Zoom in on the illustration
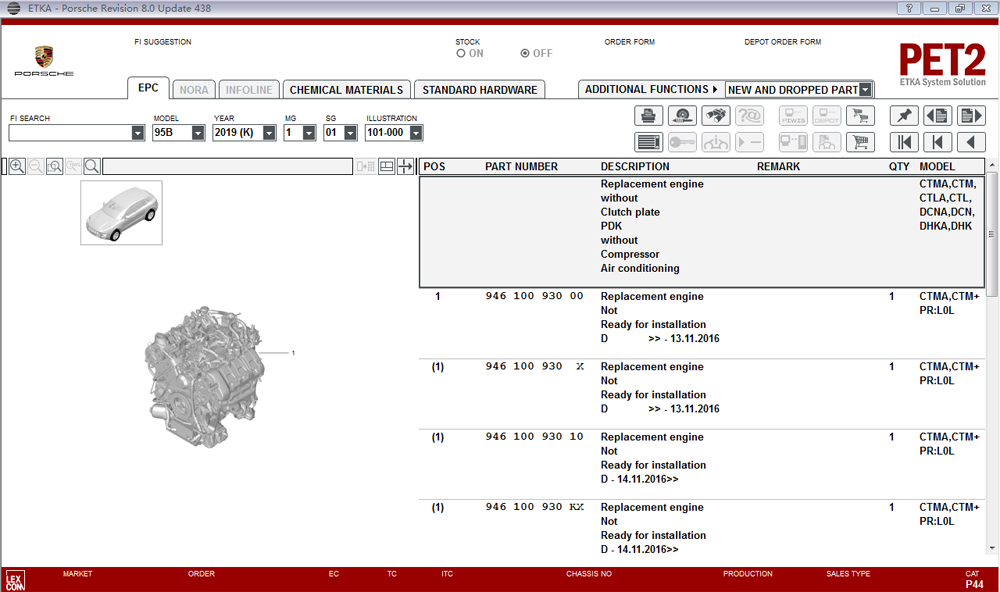This screenshot has width=1000, height=592. tap(17, 166)
